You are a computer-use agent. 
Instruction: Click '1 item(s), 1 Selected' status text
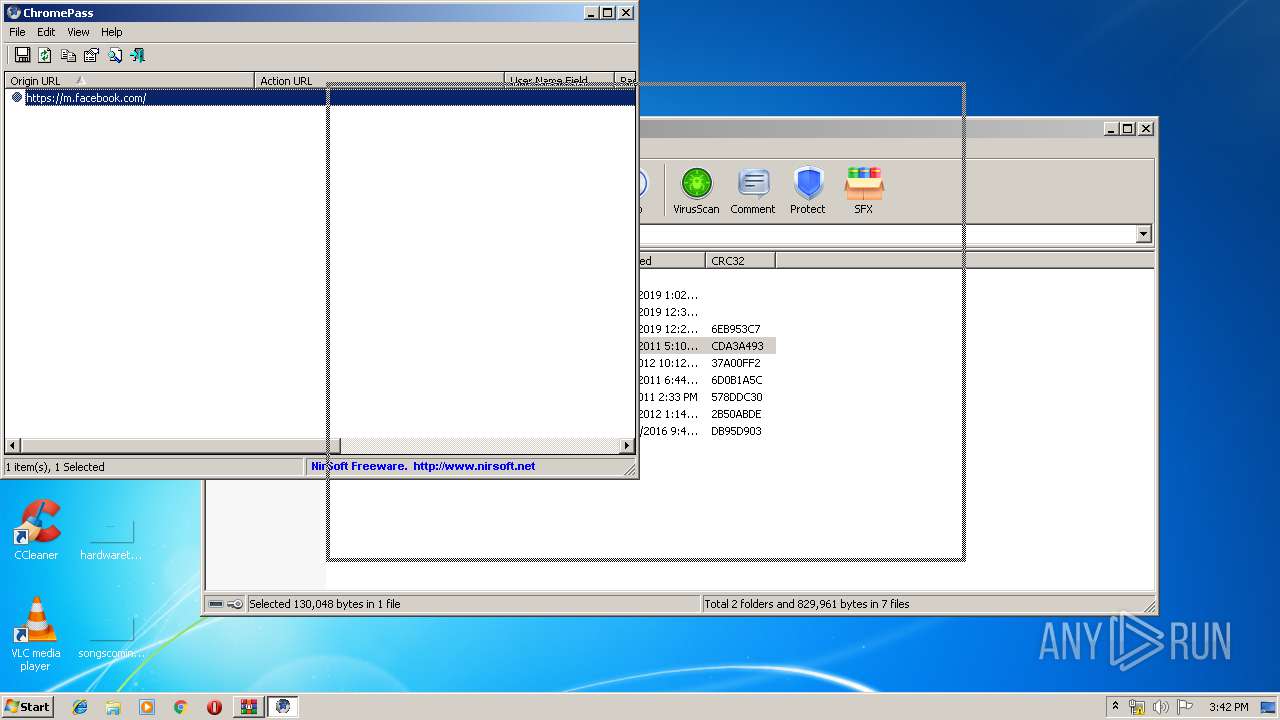56,467
